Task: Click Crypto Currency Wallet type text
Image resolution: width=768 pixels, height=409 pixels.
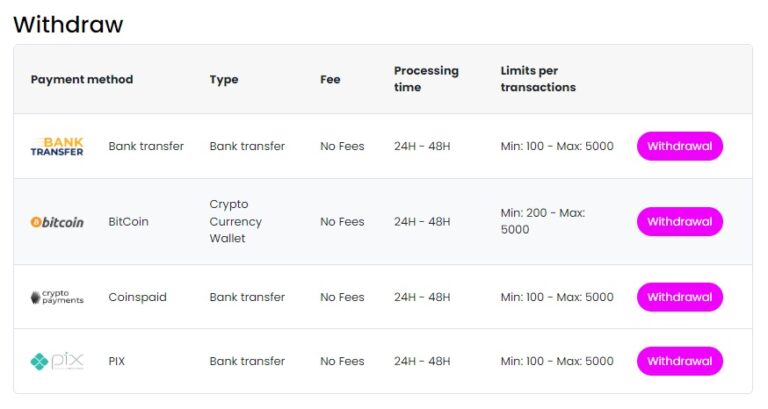Action: (x=235, y=221)
